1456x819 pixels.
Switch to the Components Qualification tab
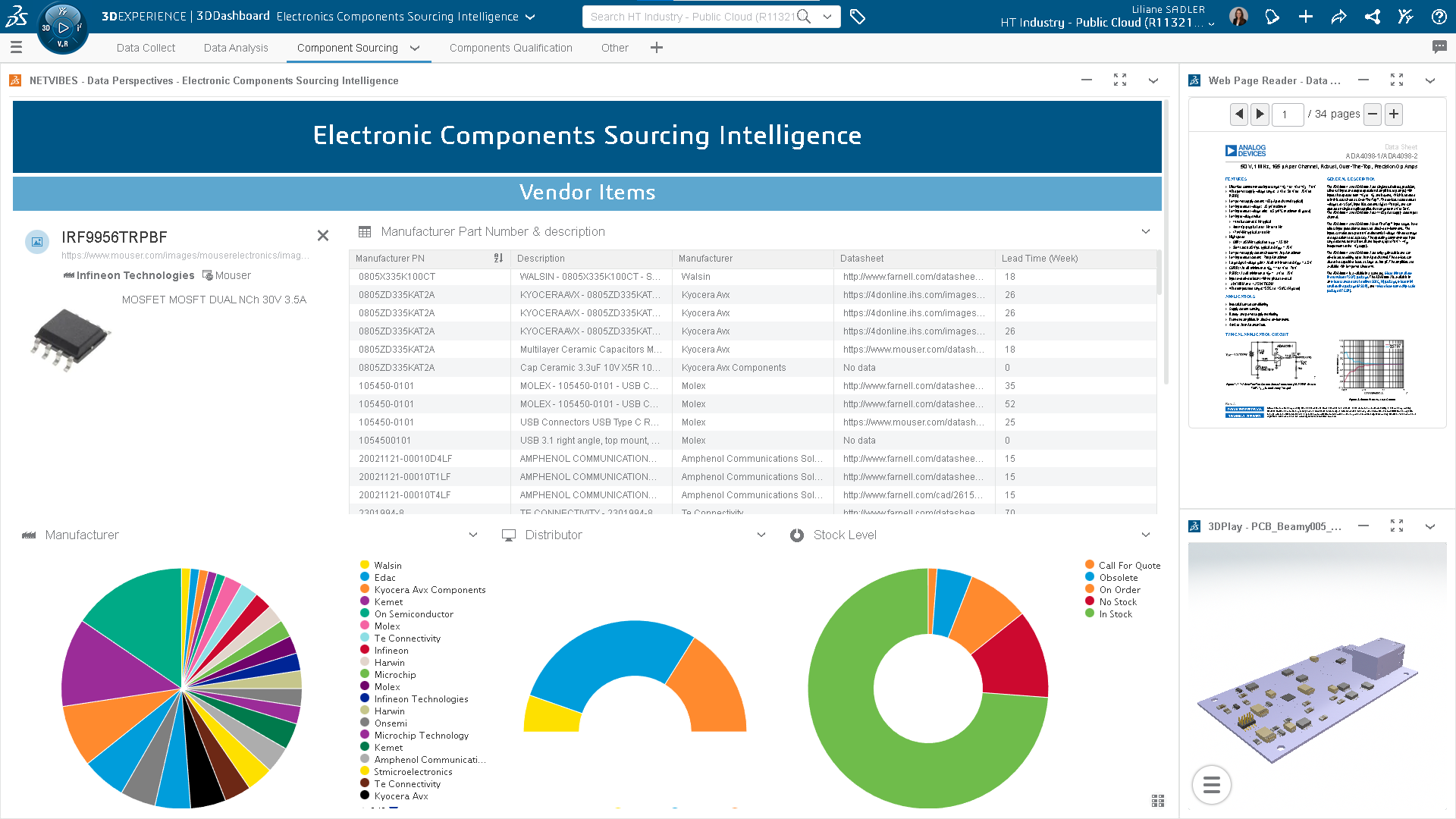510,48
